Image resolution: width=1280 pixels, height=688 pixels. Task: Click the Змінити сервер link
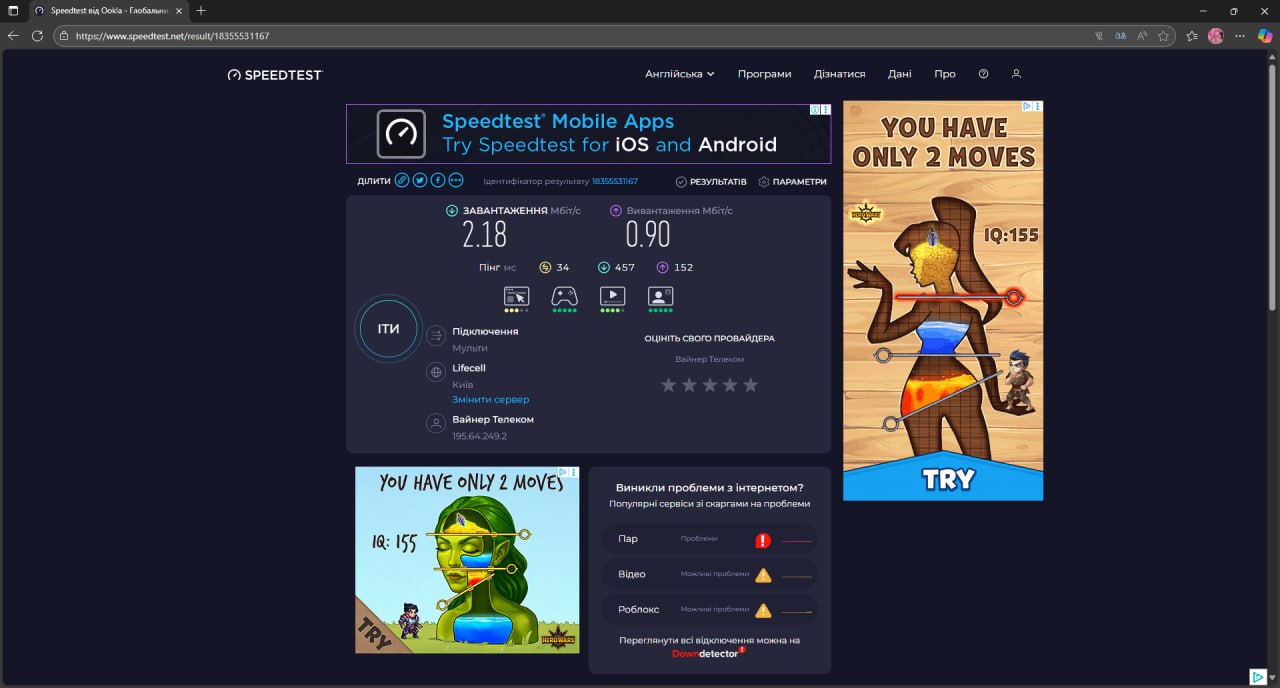pyautogui.click(x=490, y=400)
